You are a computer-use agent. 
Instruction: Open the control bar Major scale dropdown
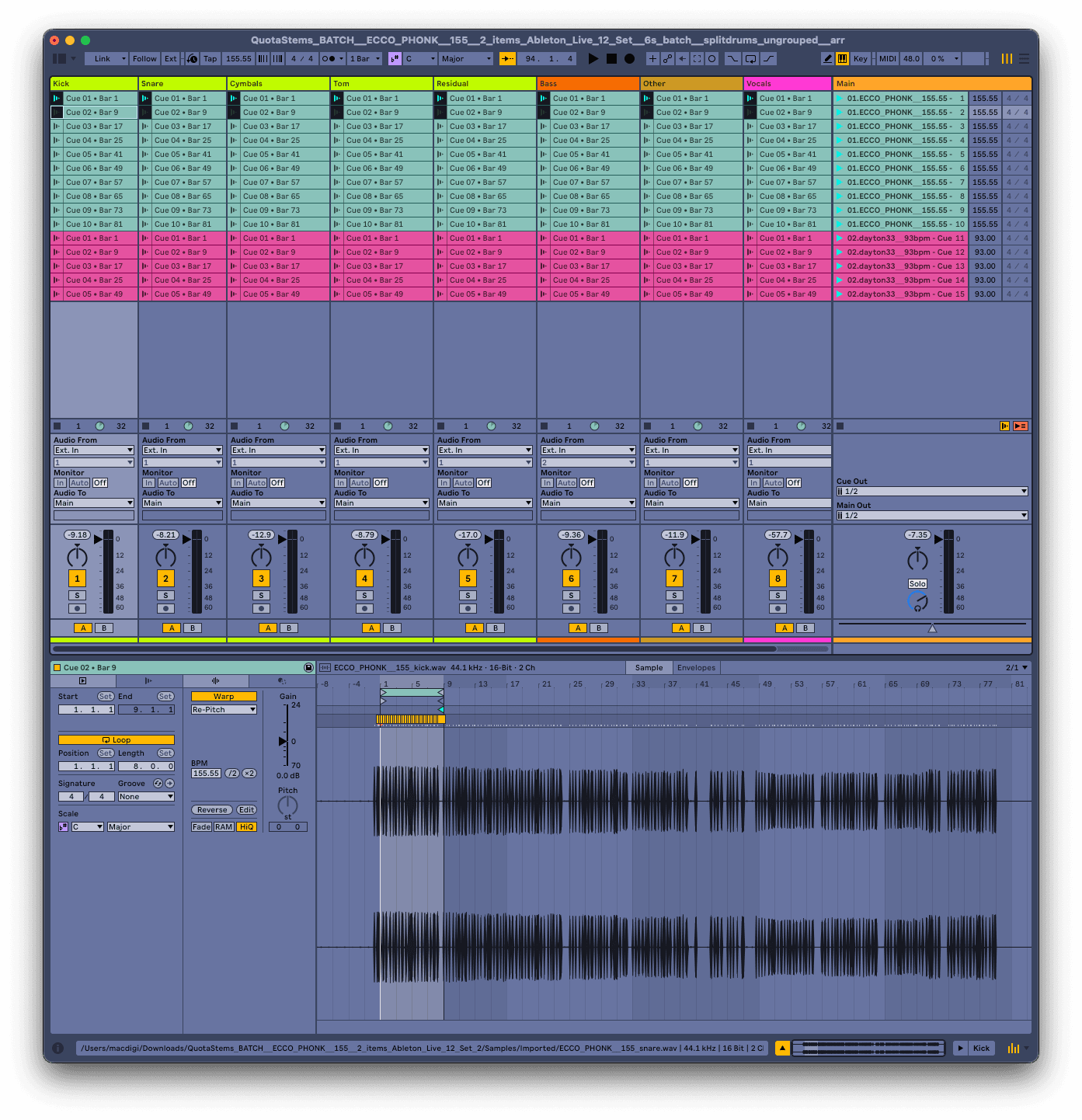(x=466, y=58)
